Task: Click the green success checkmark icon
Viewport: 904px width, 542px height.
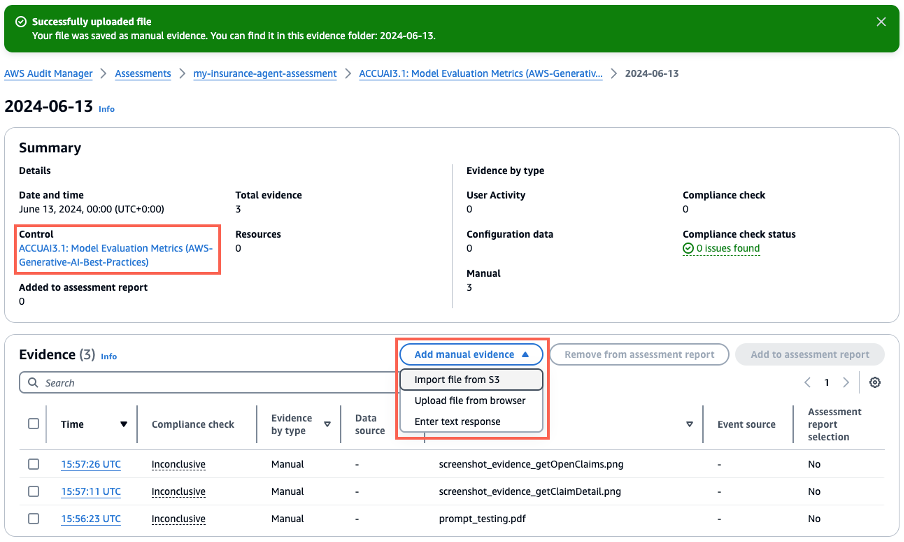Action: click(x=21, y=22)
